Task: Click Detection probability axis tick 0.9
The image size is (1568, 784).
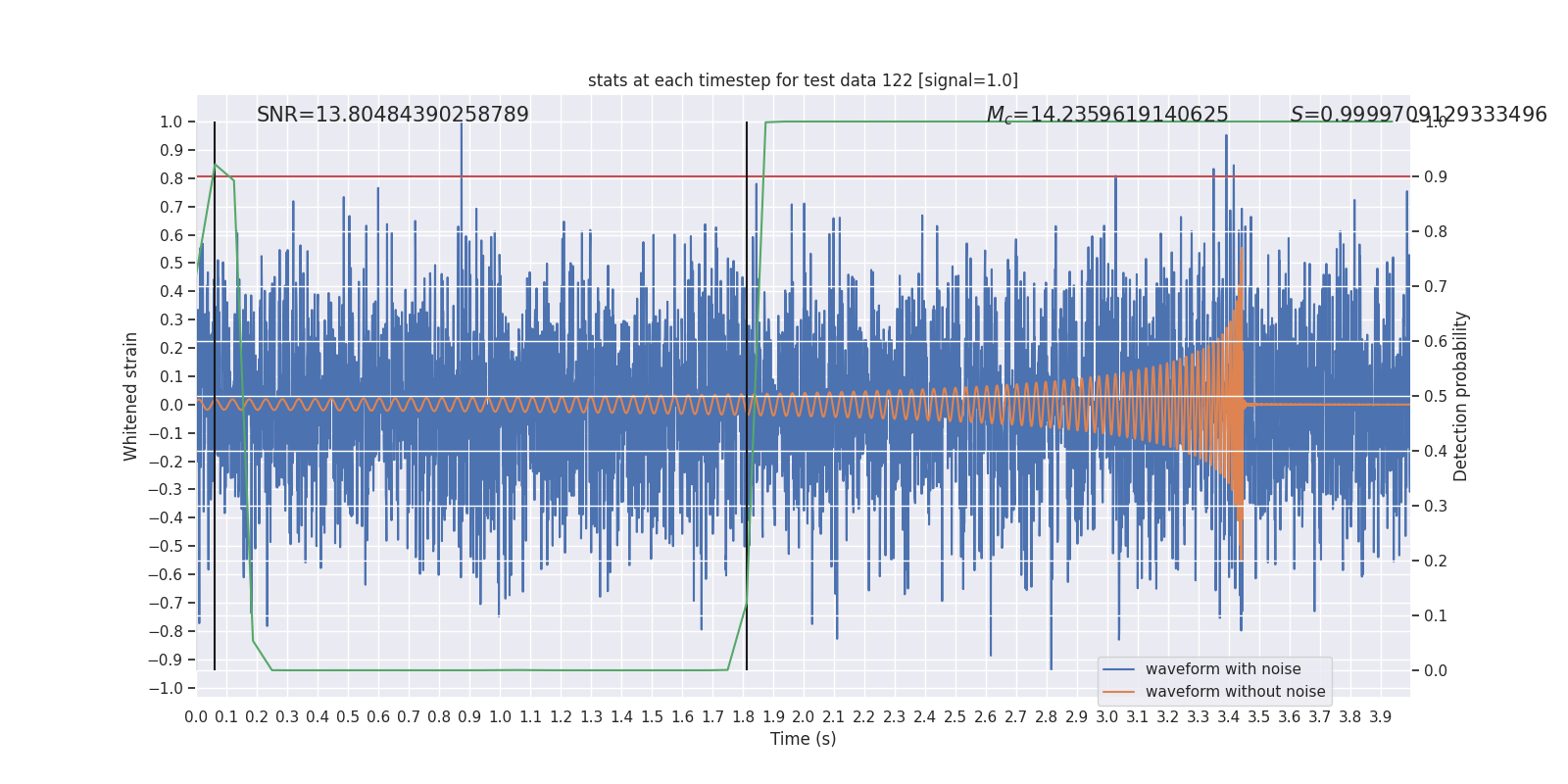Action: click(x=1436, y=177)
